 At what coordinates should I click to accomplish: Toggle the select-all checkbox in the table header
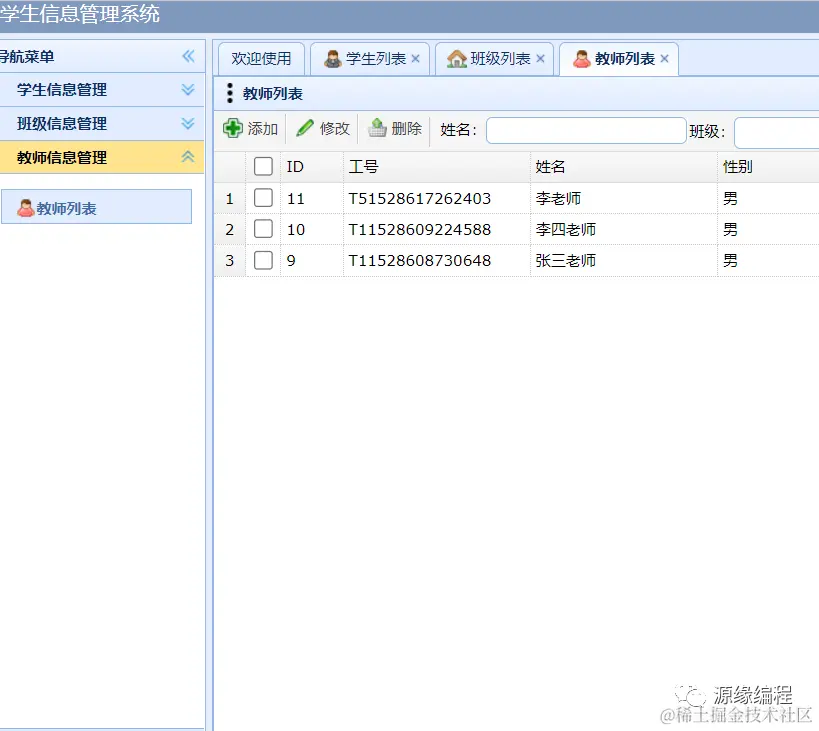(x=263, y=166)
